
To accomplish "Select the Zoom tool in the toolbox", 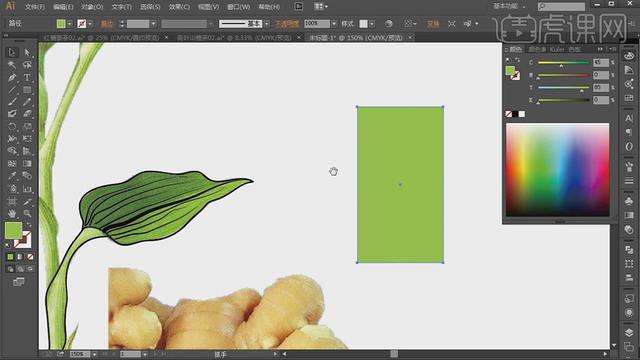I will coord(27,213).
